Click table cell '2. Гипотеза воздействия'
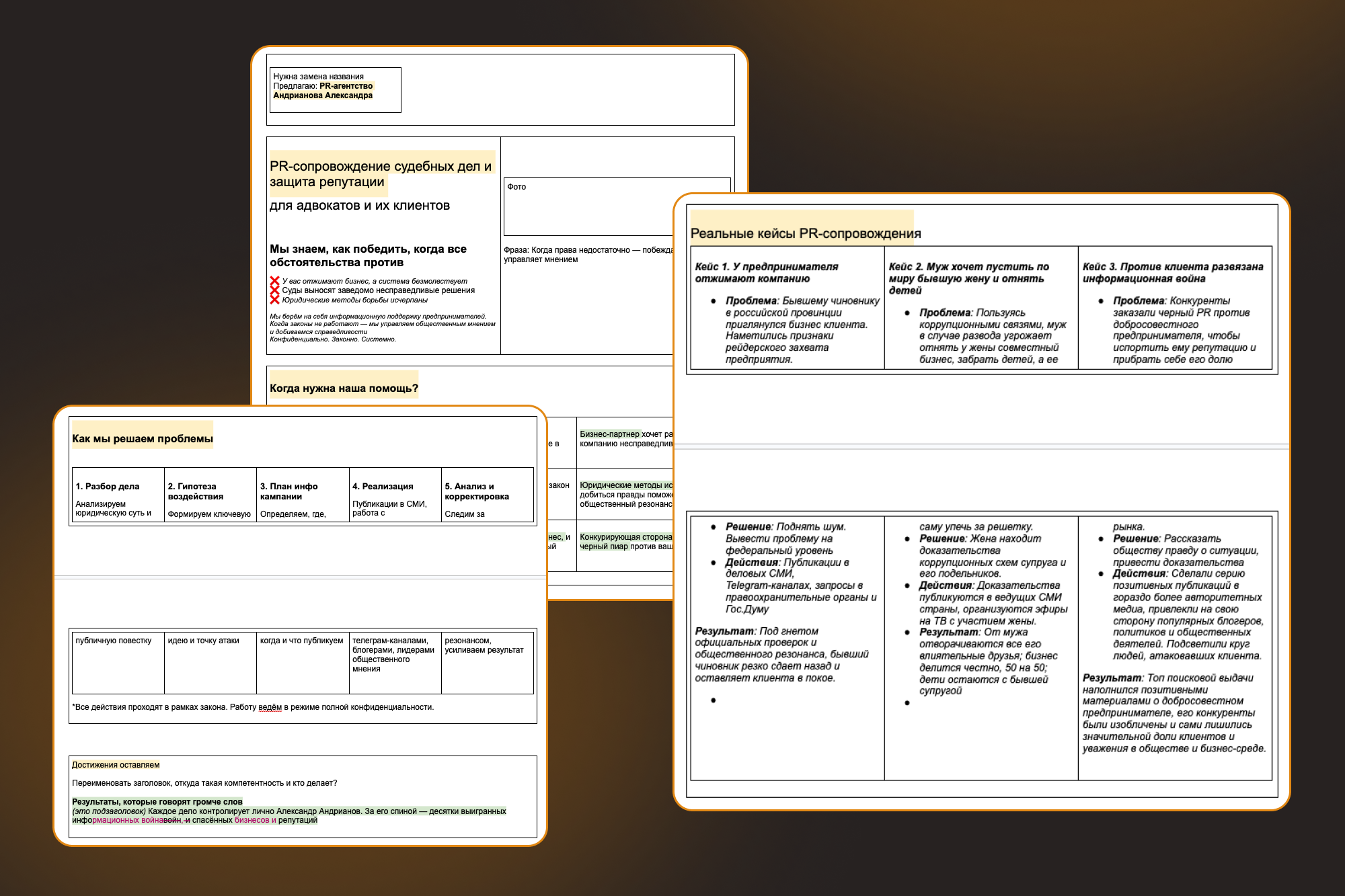This screenshot has width=1345, height=896. [210, 495]
